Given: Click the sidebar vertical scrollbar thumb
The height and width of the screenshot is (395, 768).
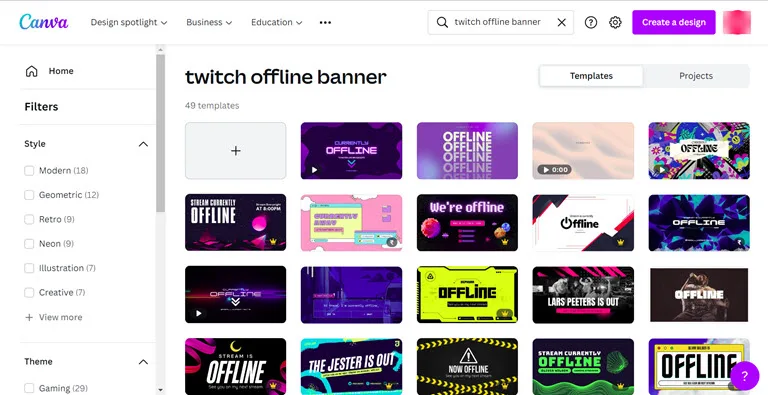Looking at the screenshot, I should [x=160, y=133].
